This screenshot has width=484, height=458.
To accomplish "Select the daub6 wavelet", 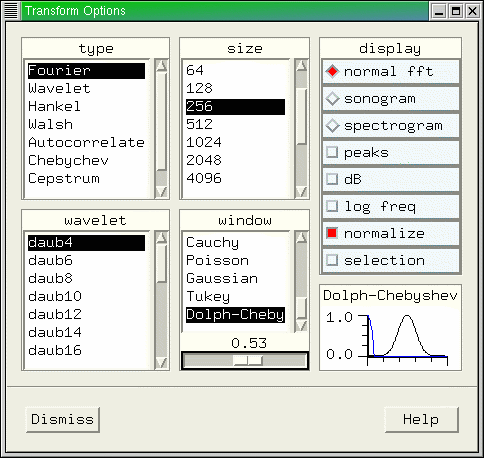I will click(86, 261).
